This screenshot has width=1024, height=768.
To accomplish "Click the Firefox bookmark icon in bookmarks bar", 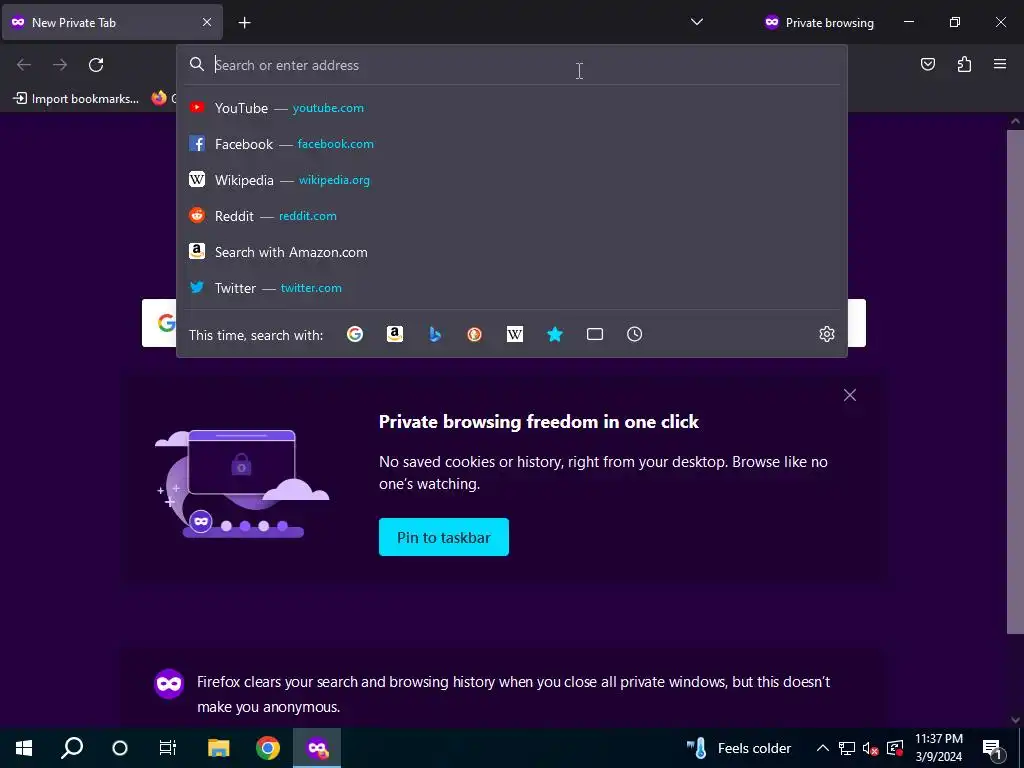I will point(159,99).
